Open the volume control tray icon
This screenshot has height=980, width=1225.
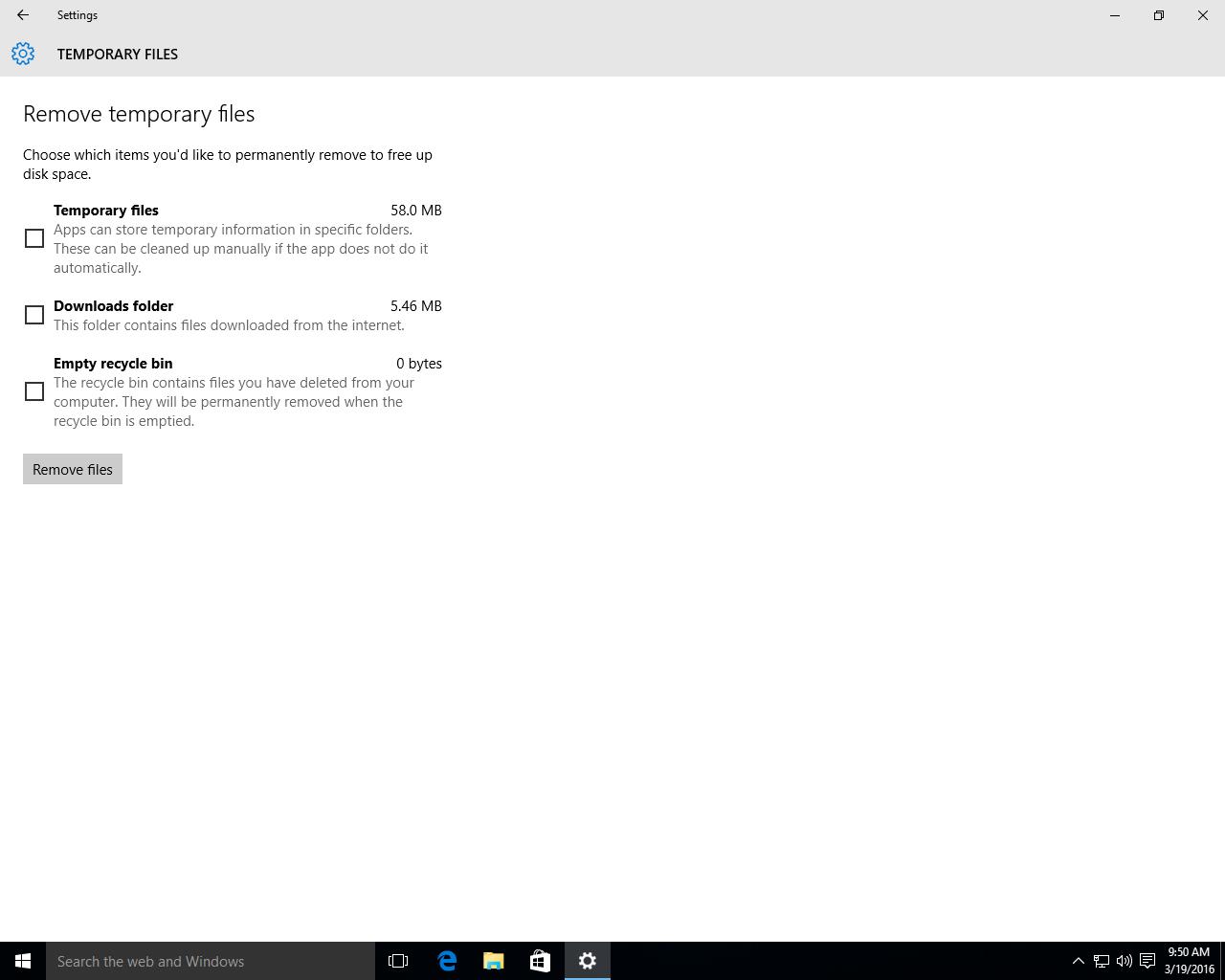click(1125, 961)
